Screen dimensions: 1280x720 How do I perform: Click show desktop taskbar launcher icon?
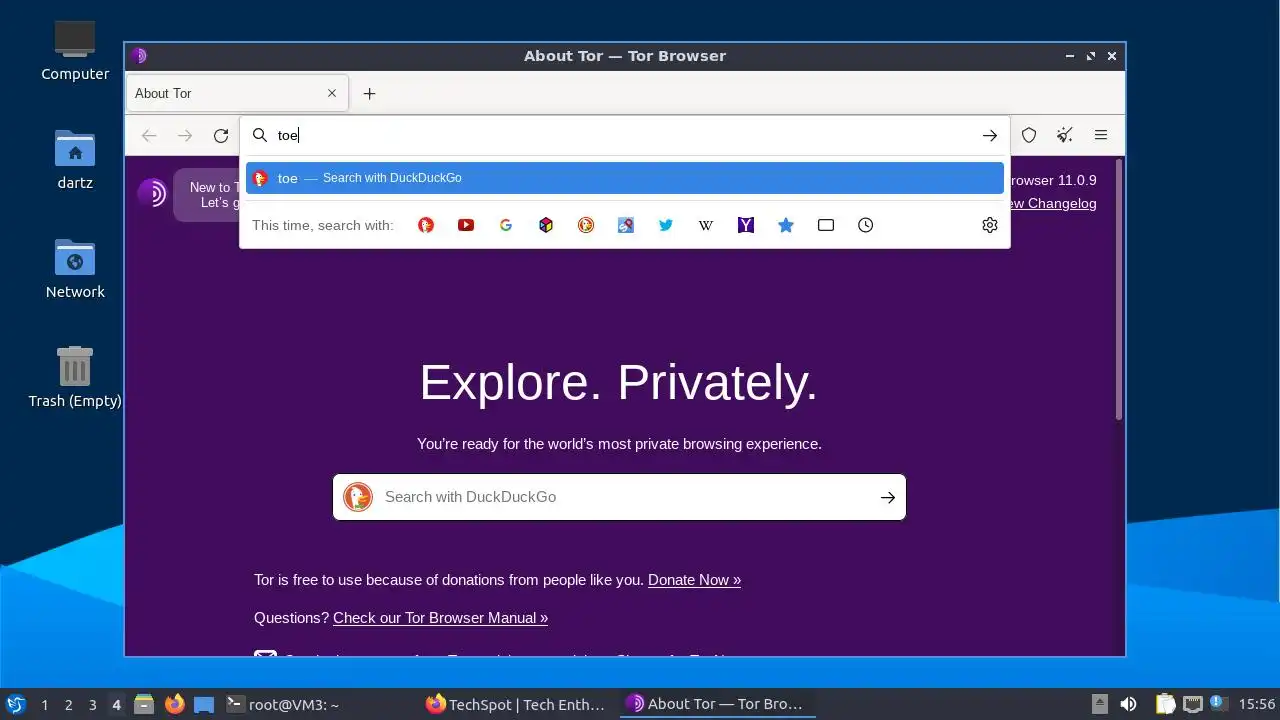204,704
